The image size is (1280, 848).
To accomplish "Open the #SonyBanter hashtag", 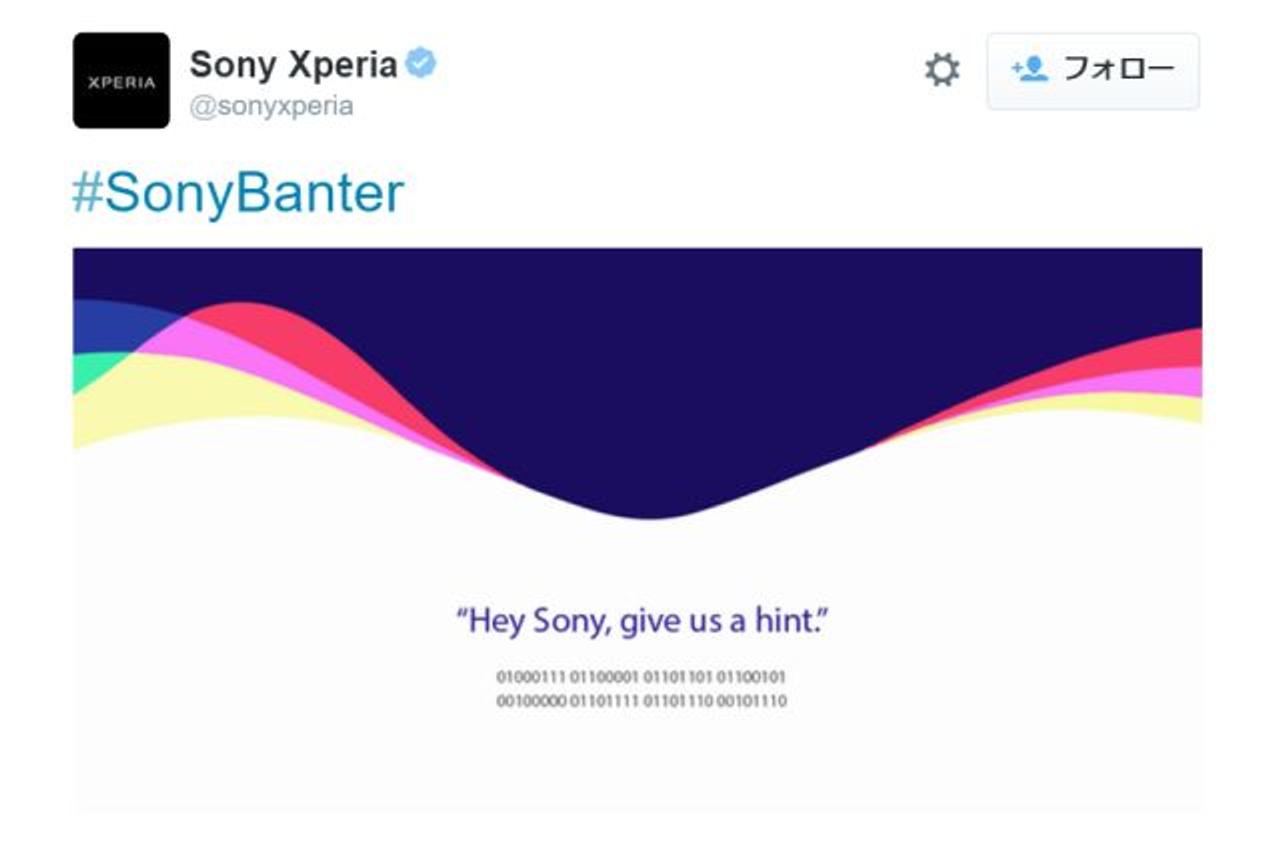I will tap(238, 193).
